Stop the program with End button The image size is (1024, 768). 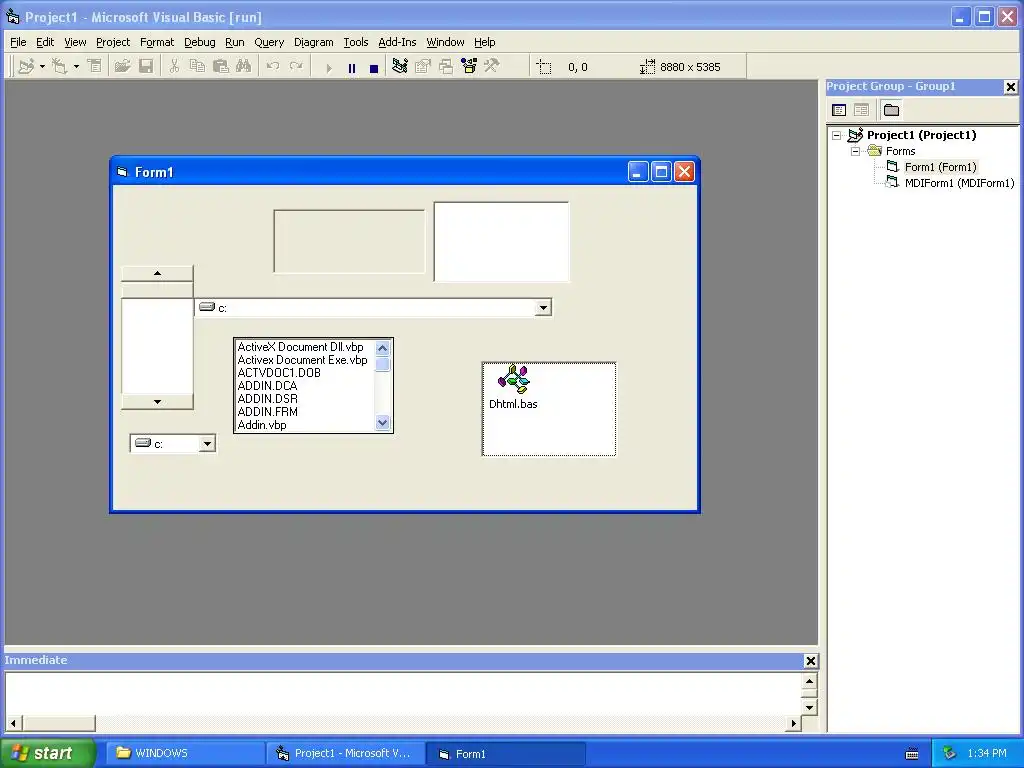(x=374, y=68)
